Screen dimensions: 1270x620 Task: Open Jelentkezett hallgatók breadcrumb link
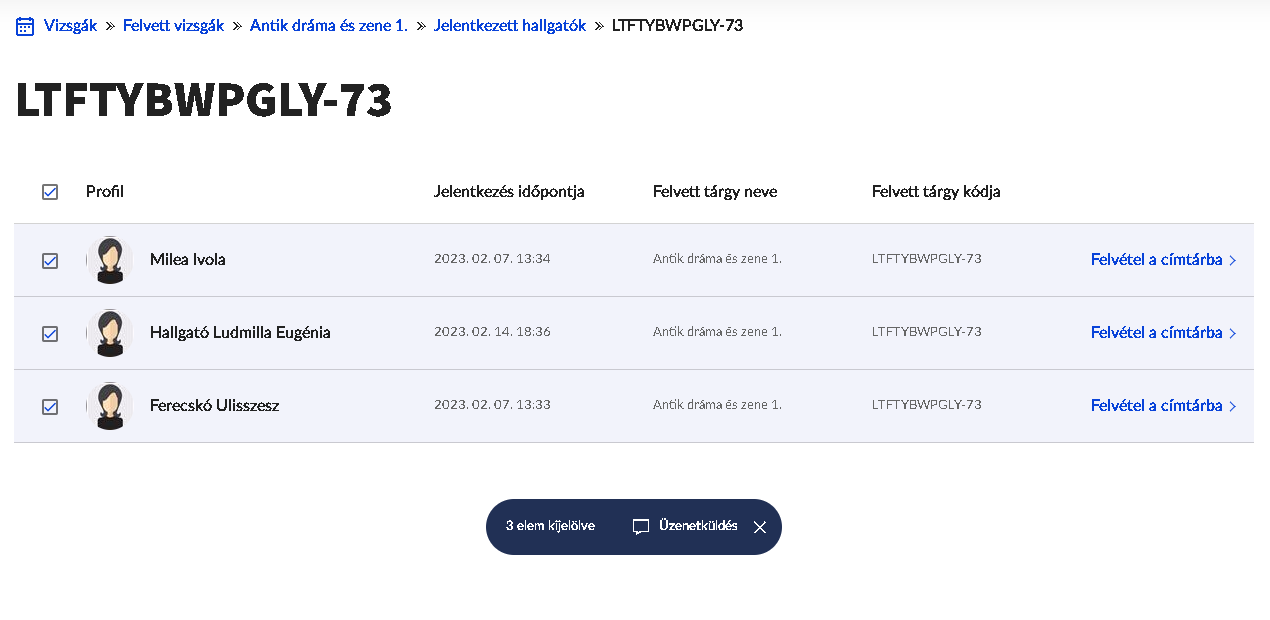[x=510, y=26]
